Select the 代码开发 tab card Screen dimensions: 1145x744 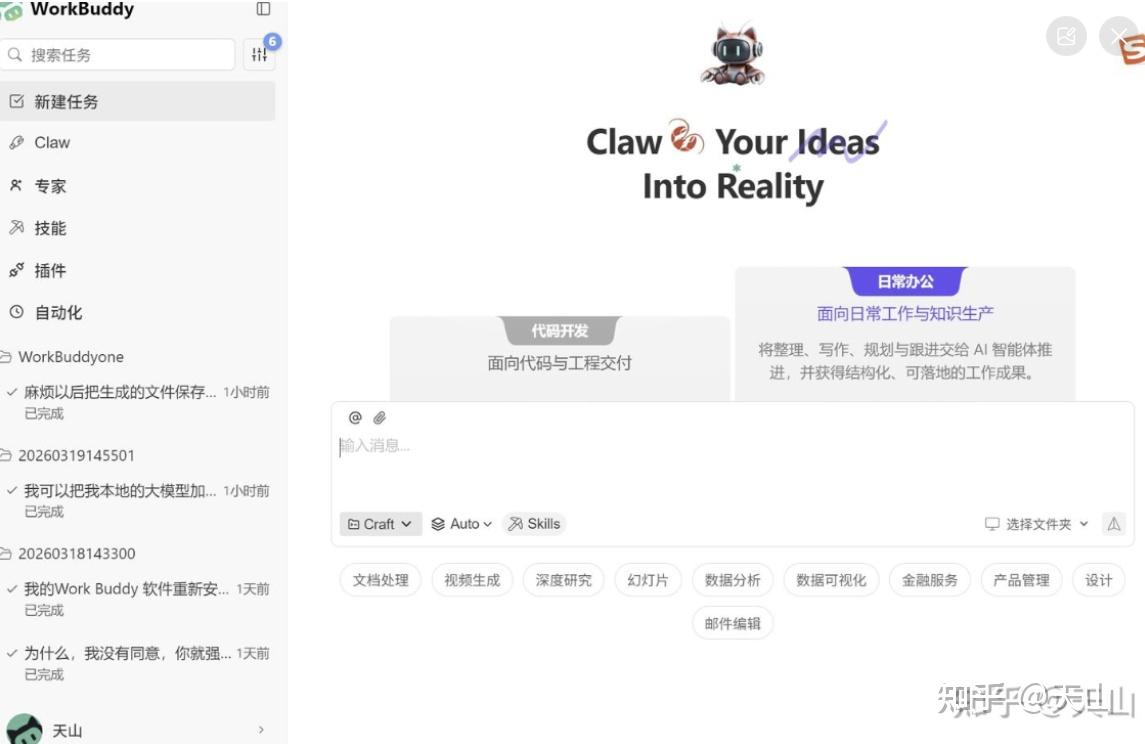click(x=559, y=358)
